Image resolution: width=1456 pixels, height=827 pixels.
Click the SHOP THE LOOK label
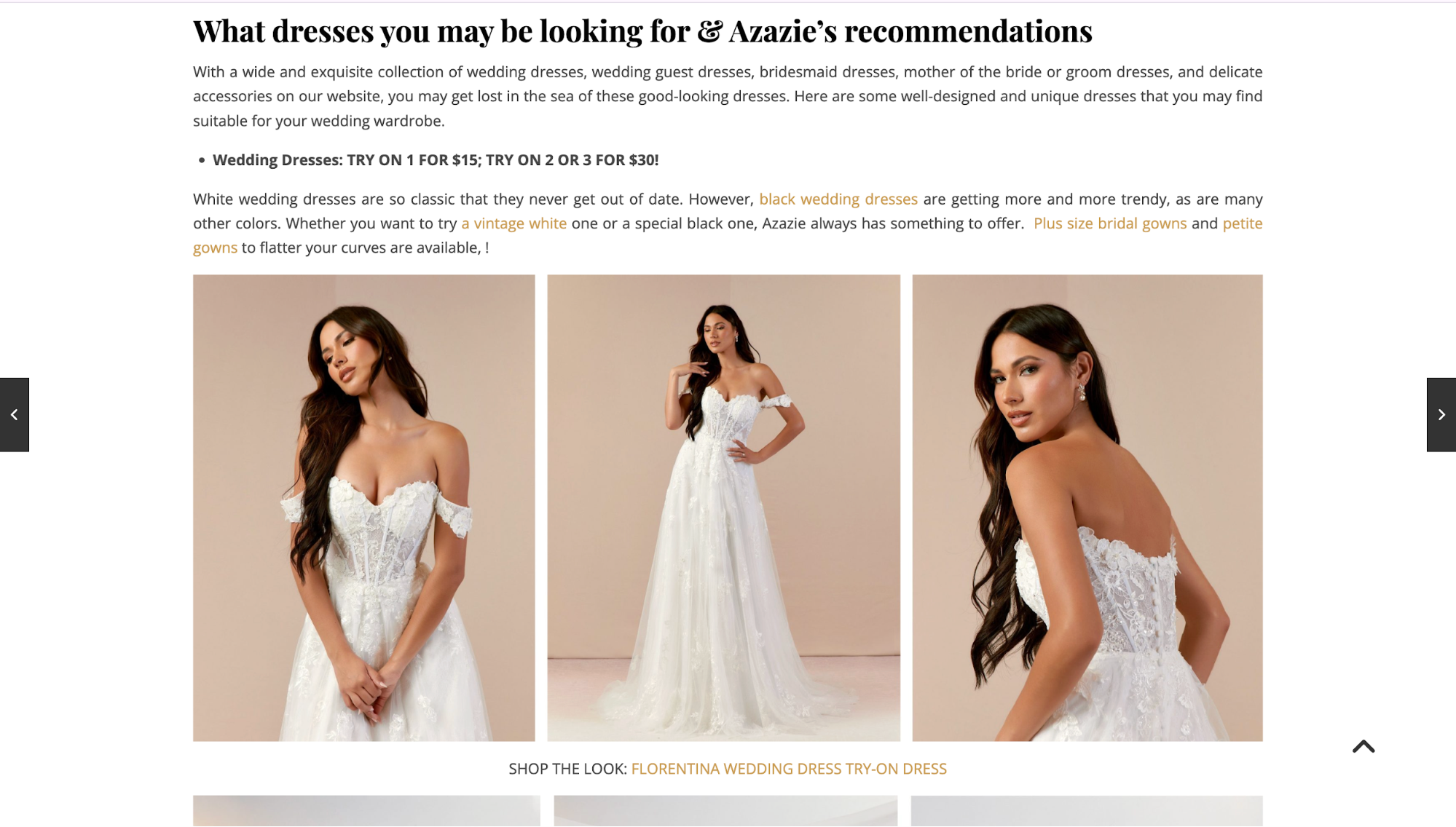[567, 769]
